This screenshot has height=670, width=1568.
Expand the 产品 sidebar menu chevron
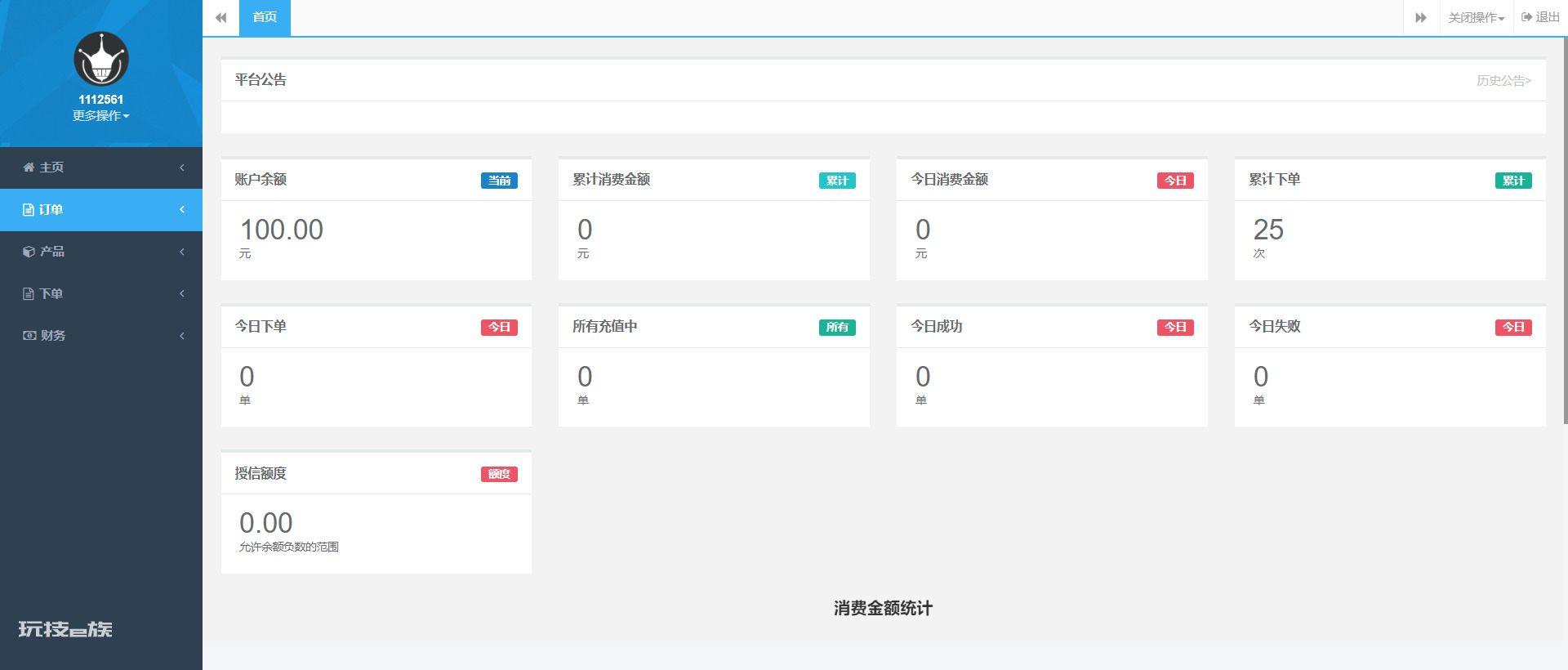pos(182,252)
